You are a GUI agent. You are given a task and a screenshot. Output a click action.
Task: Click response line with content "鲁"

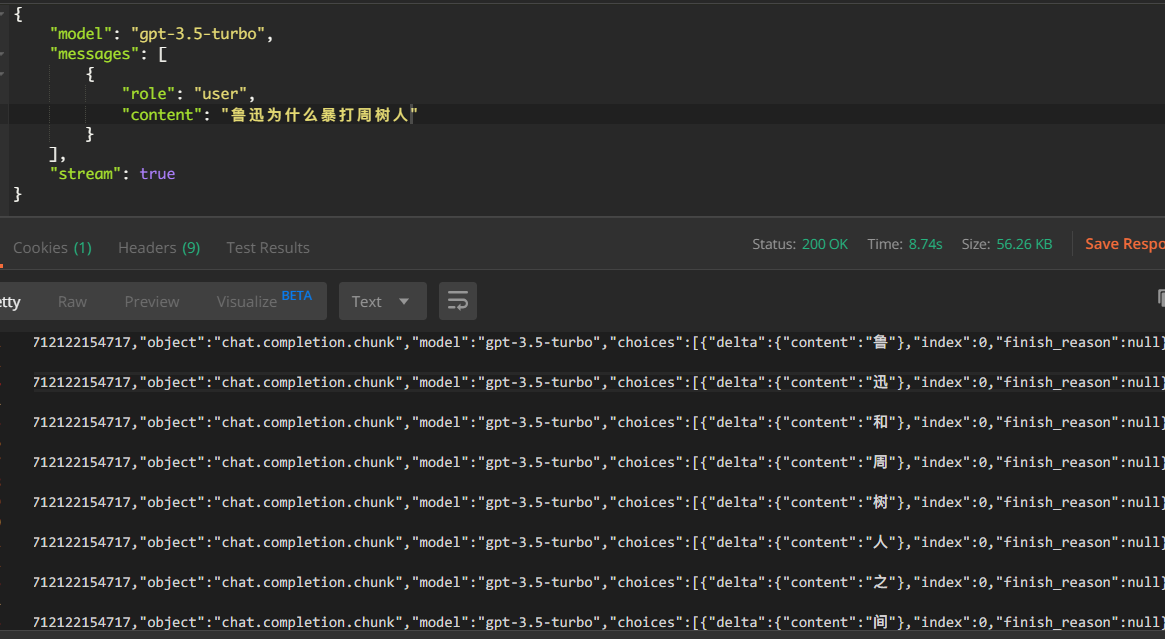tap(598, 342)
